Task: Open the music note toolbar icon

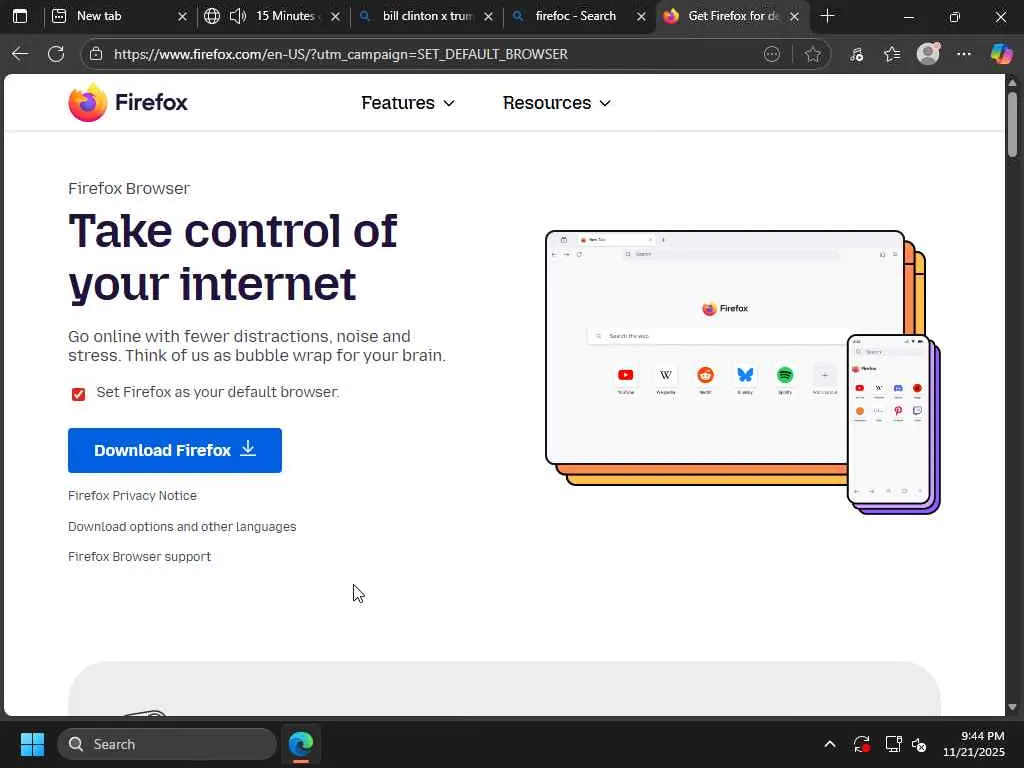Action: [x=856, y=54]
